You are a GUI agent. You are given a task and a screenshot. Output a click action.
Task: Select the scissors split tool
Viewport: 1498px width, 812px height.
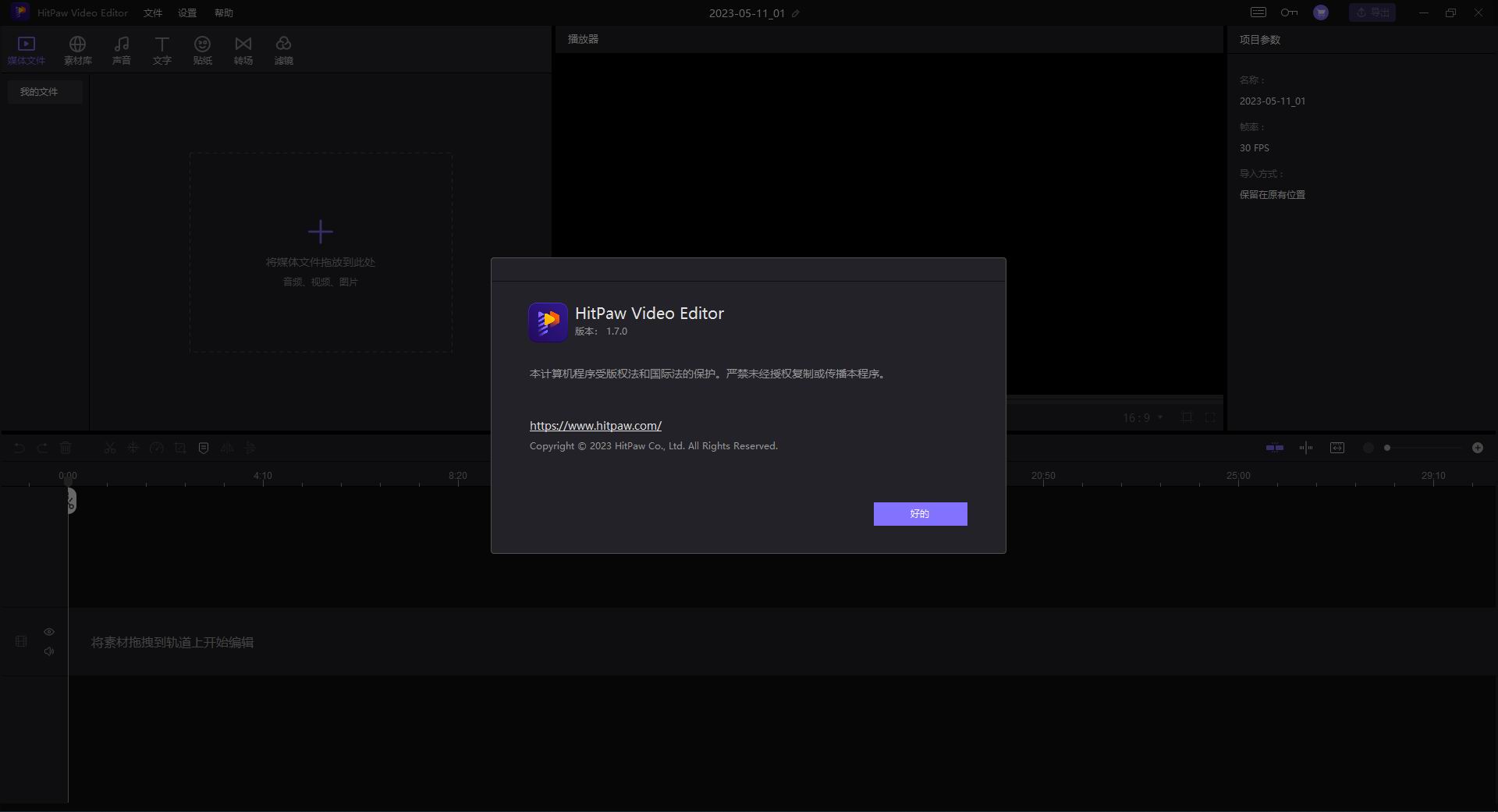(x=109, y=448)
